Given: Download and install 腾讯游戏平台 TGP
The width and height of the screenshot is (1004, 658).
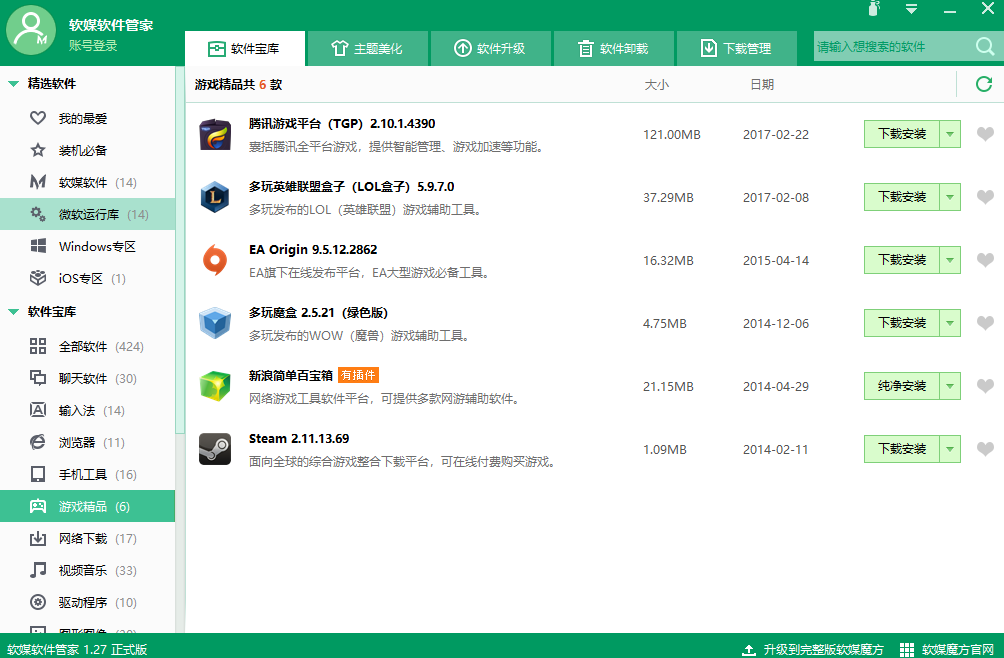Looking at the screenshot, I should point(902,134).
